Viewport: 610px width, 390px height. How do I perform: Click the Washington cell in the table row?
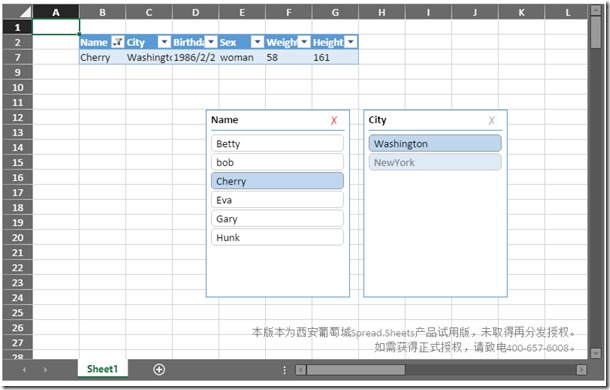click(149, 57)
